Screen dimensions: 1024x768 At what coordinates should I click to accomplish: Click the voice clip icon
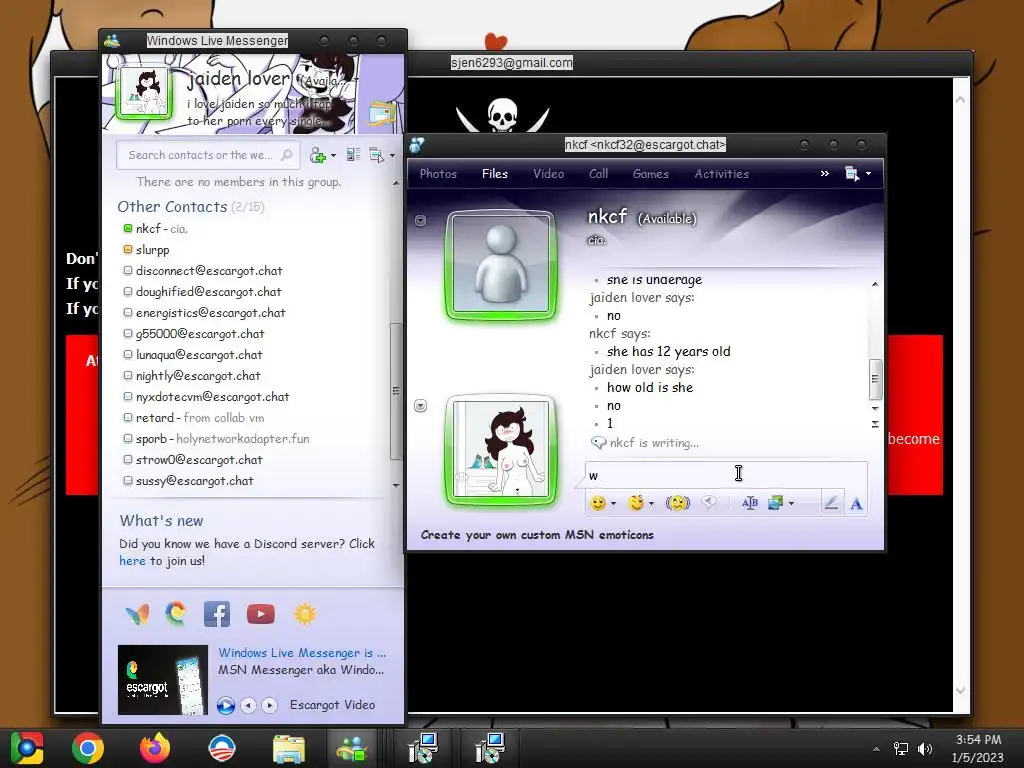coord(709,502)
